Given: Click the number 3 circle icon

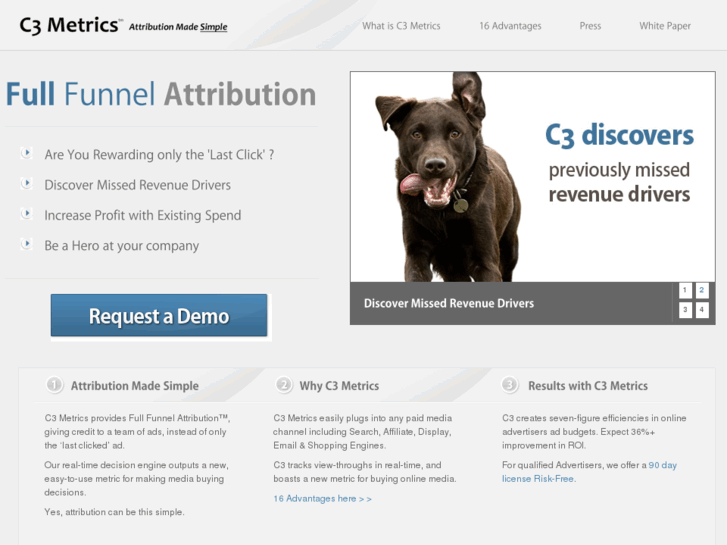Looking at the screenshot, I should click(x=510, y=385).
